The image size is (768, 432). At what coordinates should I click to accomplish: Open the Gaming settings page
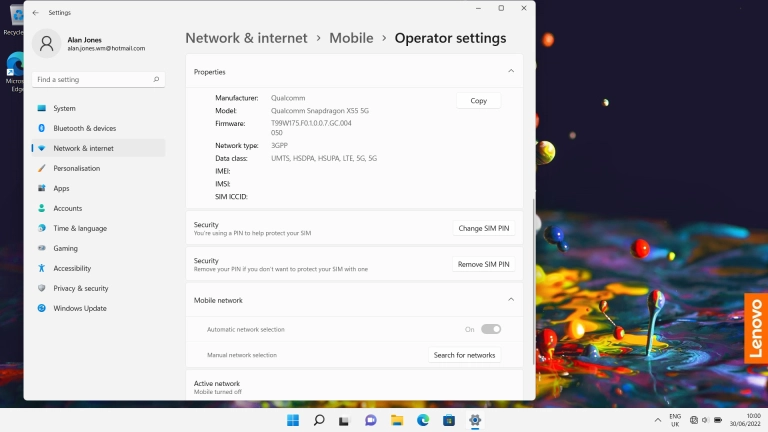[65, 248]
